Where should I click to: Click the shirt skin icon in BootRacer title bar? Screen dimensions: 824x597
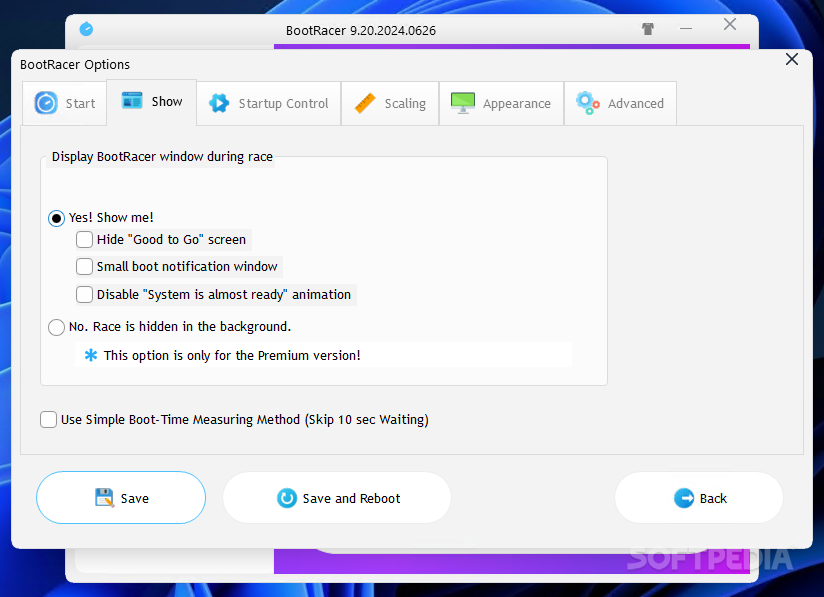pos(648,29)
